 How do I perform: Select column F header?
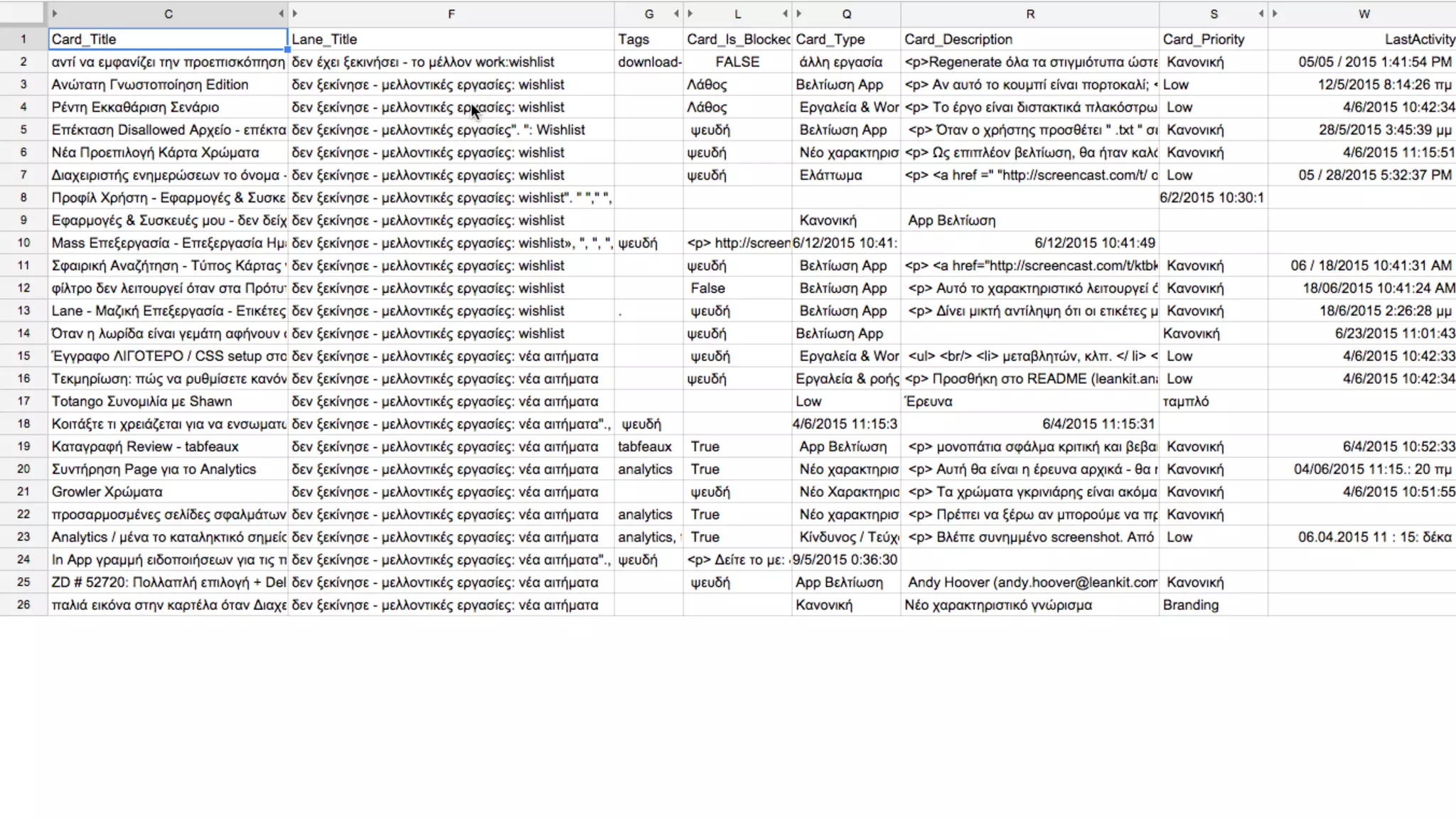click(x=451, y=14)
